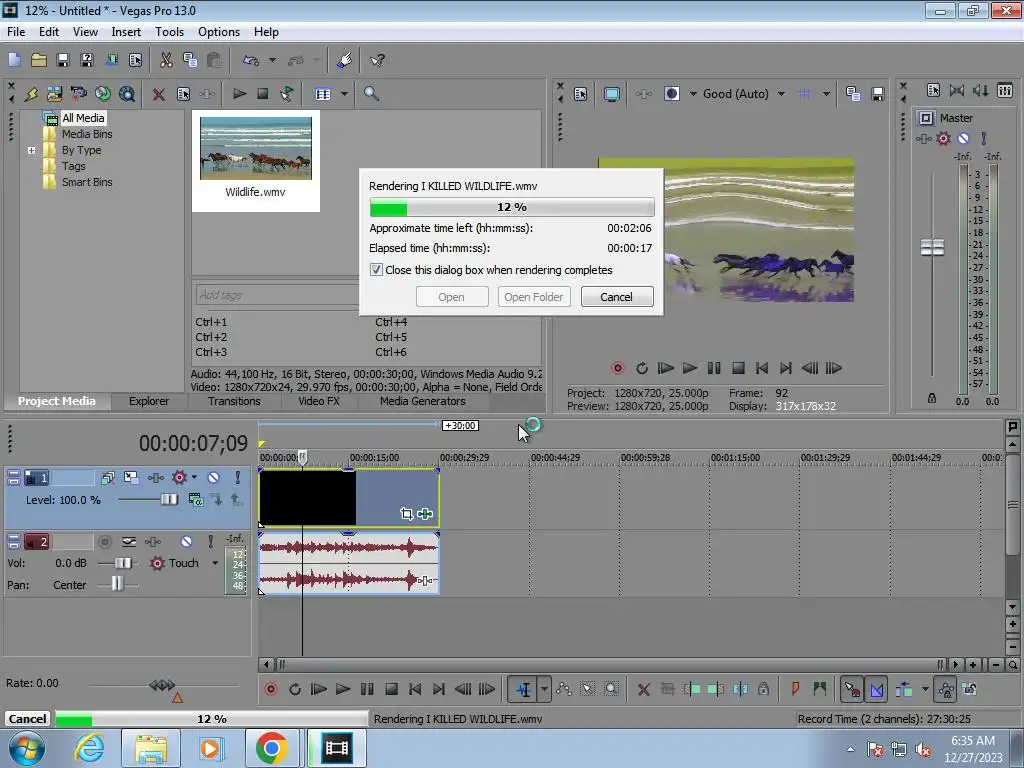1024x768 pixels.
Task: Select the Media Bins folder
Action: (x=87, y=134)
